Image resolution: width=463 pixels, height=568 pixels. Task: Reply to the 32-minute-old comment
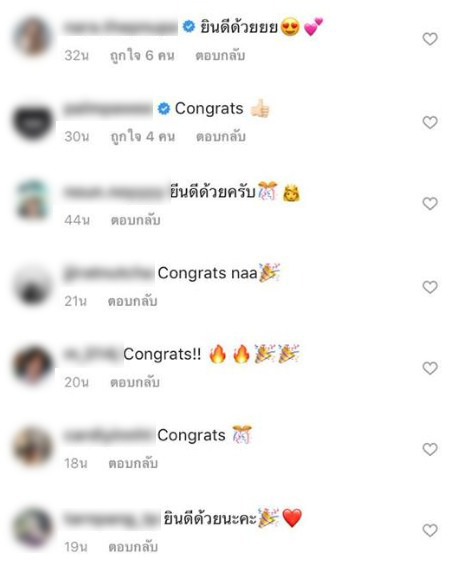(x=220, y=56)
